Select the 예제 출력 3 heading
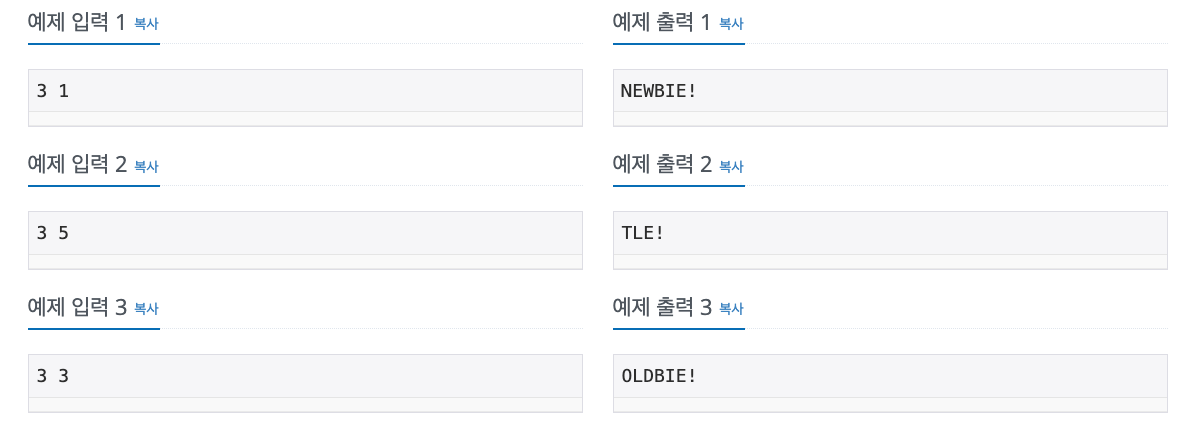The image size is (1194, 431). coord(662,307)
